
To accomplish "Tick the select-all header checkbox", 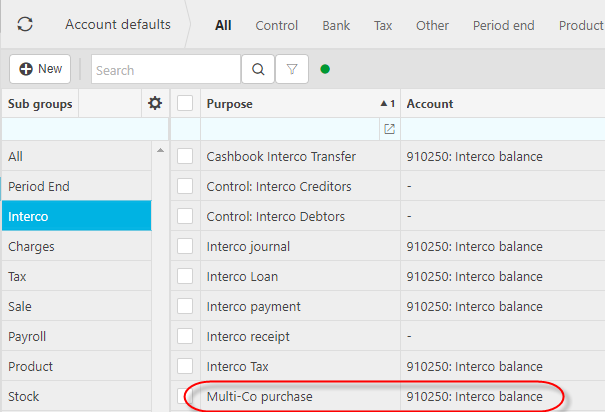I will 185,103.
